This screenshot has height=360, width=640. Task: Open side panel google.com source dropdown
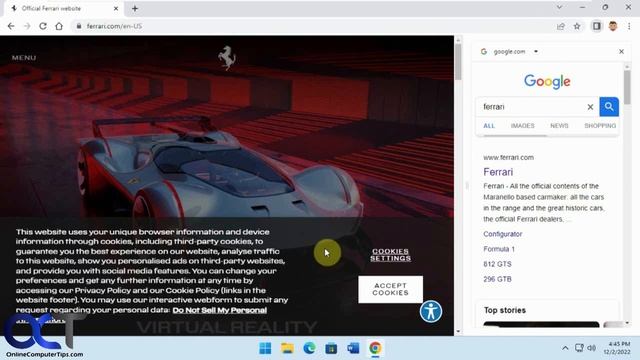click(x=536, y=51)
